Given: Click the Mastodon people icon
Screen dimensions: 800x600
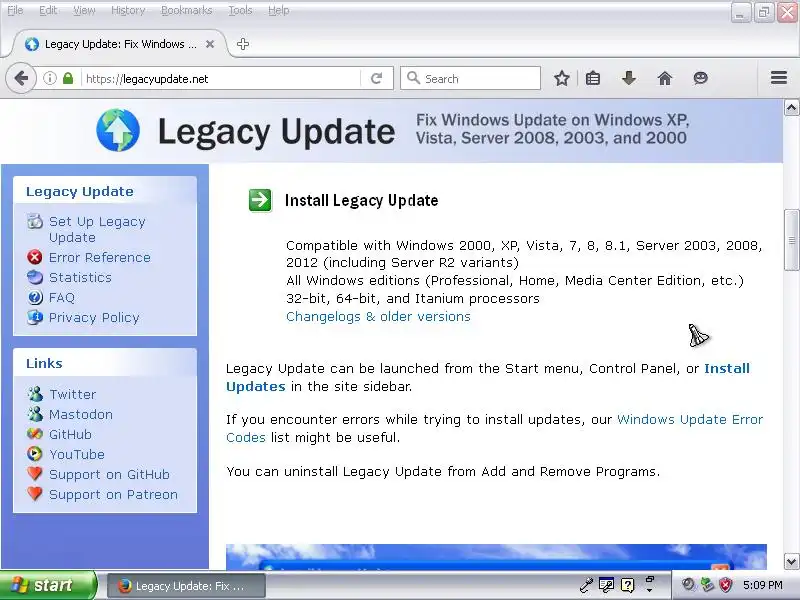Looking at the screenshot, I should pos(35,414).
